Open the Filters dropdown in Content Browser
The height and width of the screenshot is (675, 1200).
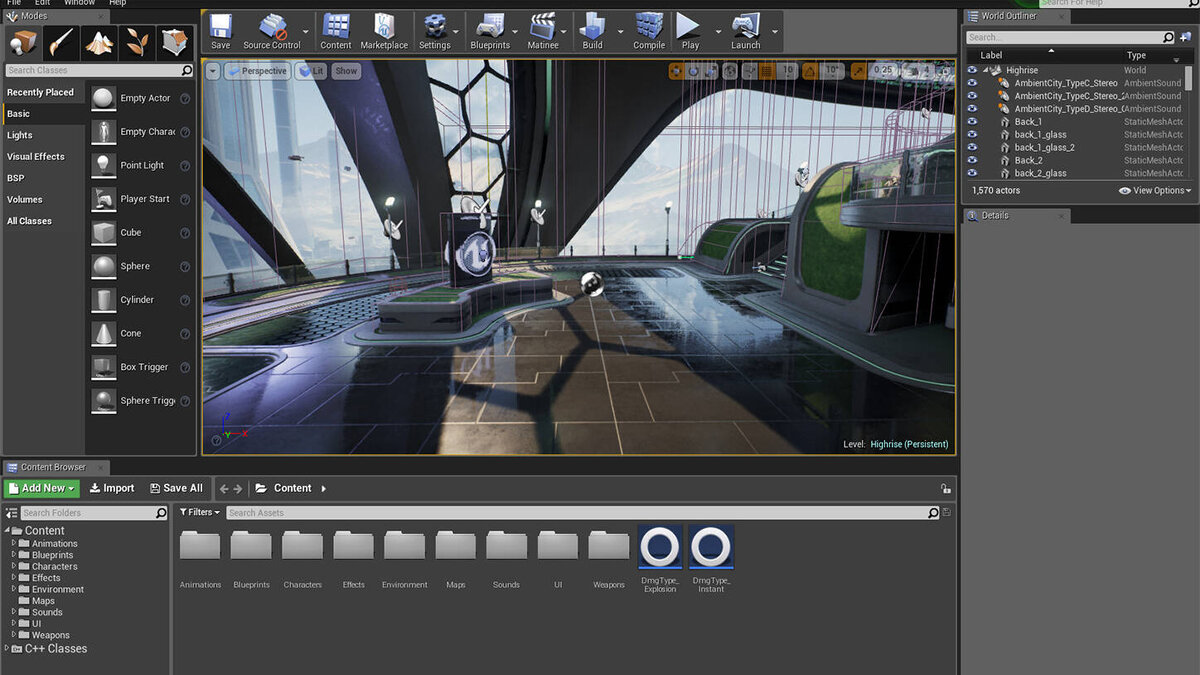200,512
